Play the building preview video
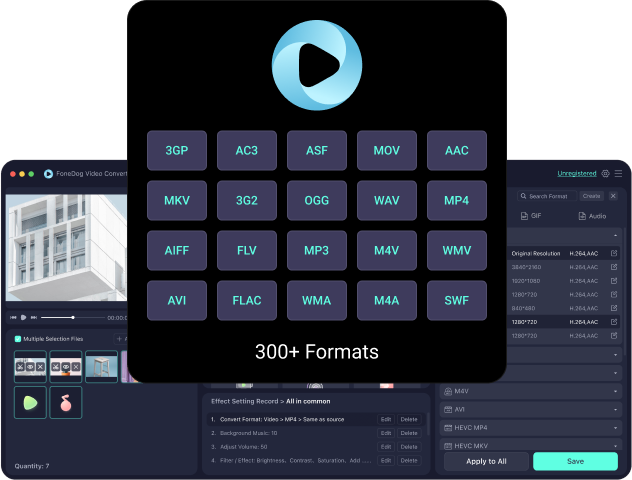The width and height of the screenshot is (632, 480). pyautogui.click(x=23, y=318)
